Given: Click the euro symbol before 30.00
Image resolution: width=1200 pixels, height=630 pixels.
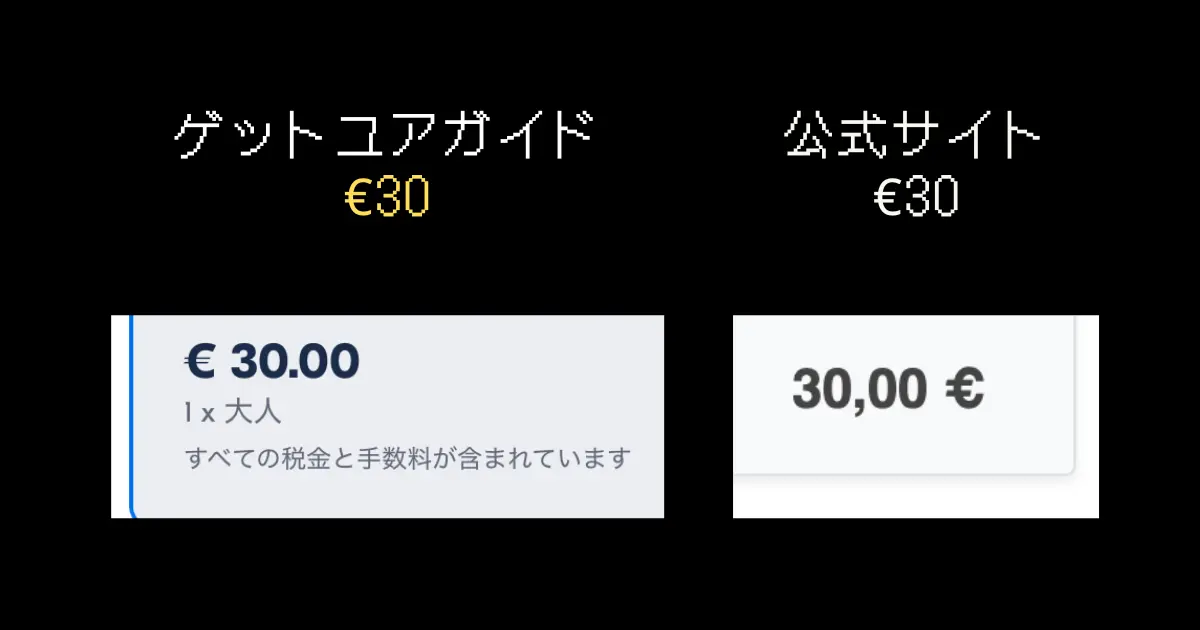Looking at the screenshot, I should coord(201,362).
